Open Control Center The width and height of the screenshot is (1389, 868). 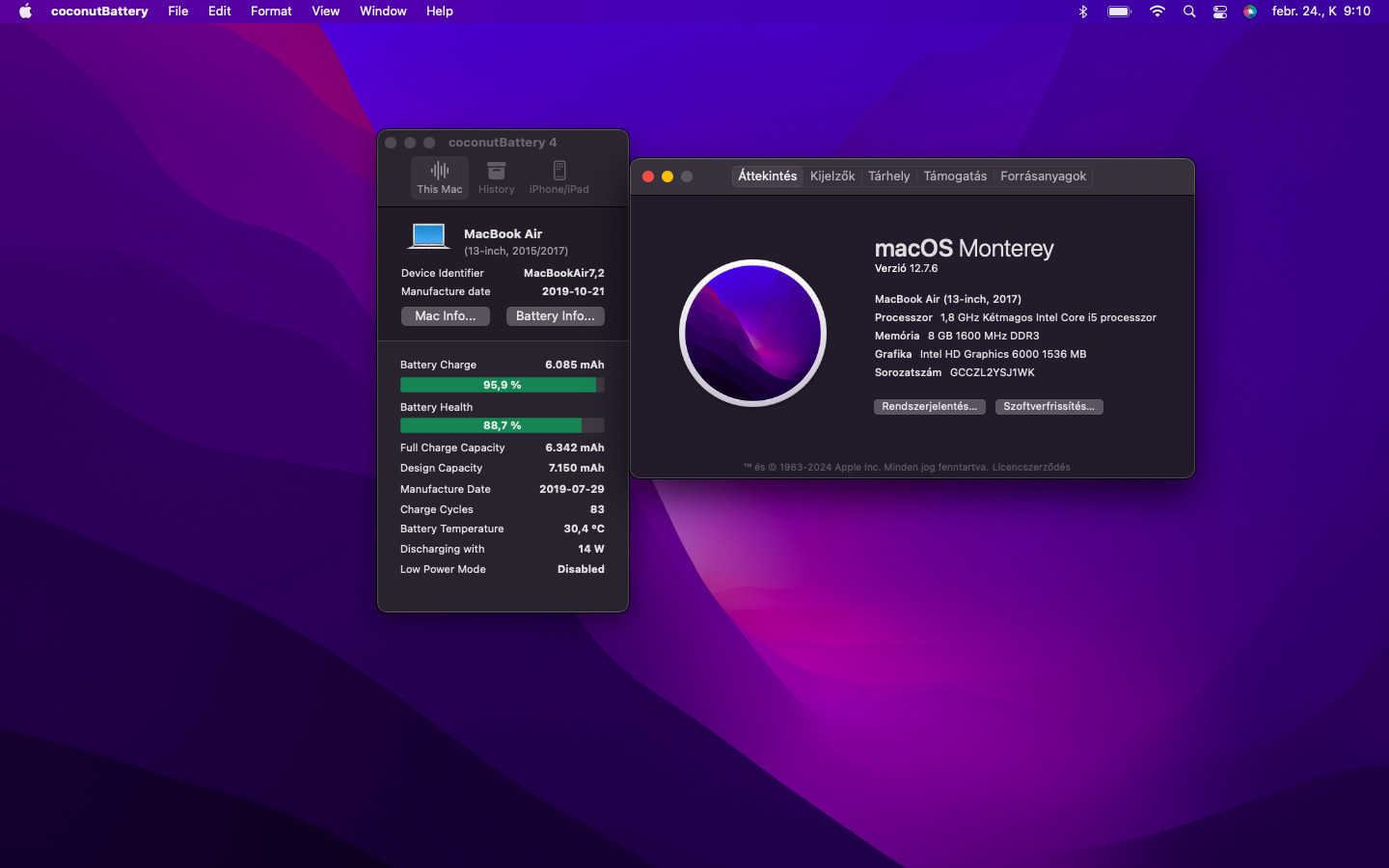[1220, 12]
